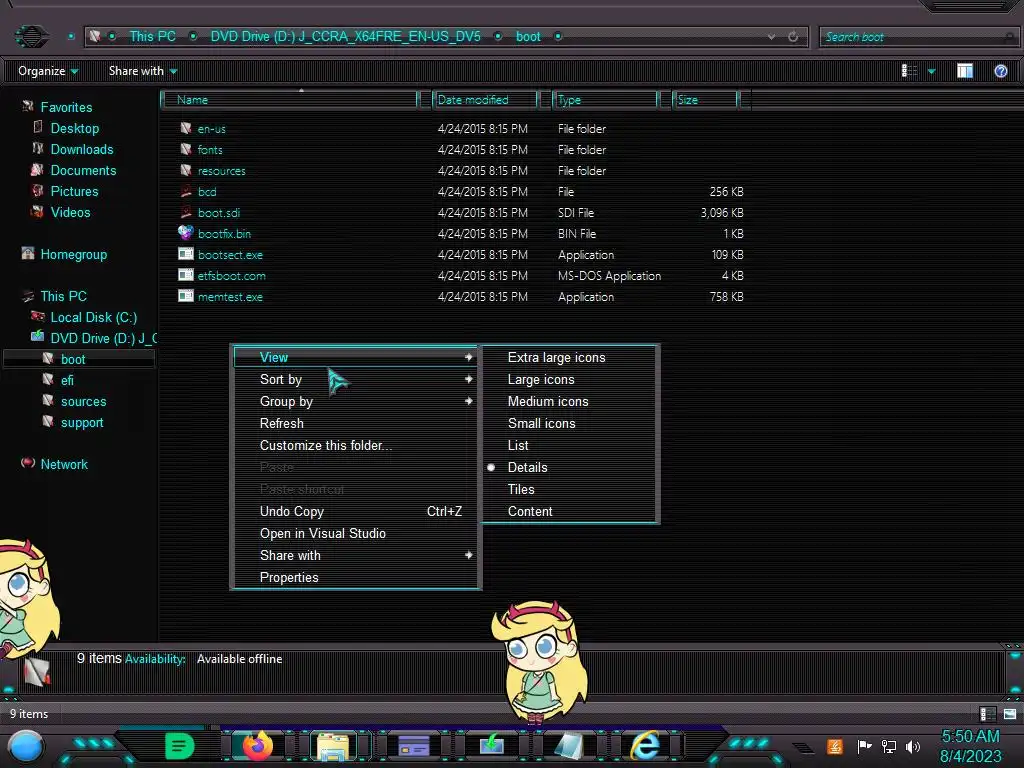Viewport: 1024px width, 768px height.
Task: Click the Action Center flag tray icon
Action: coord(864,746)
